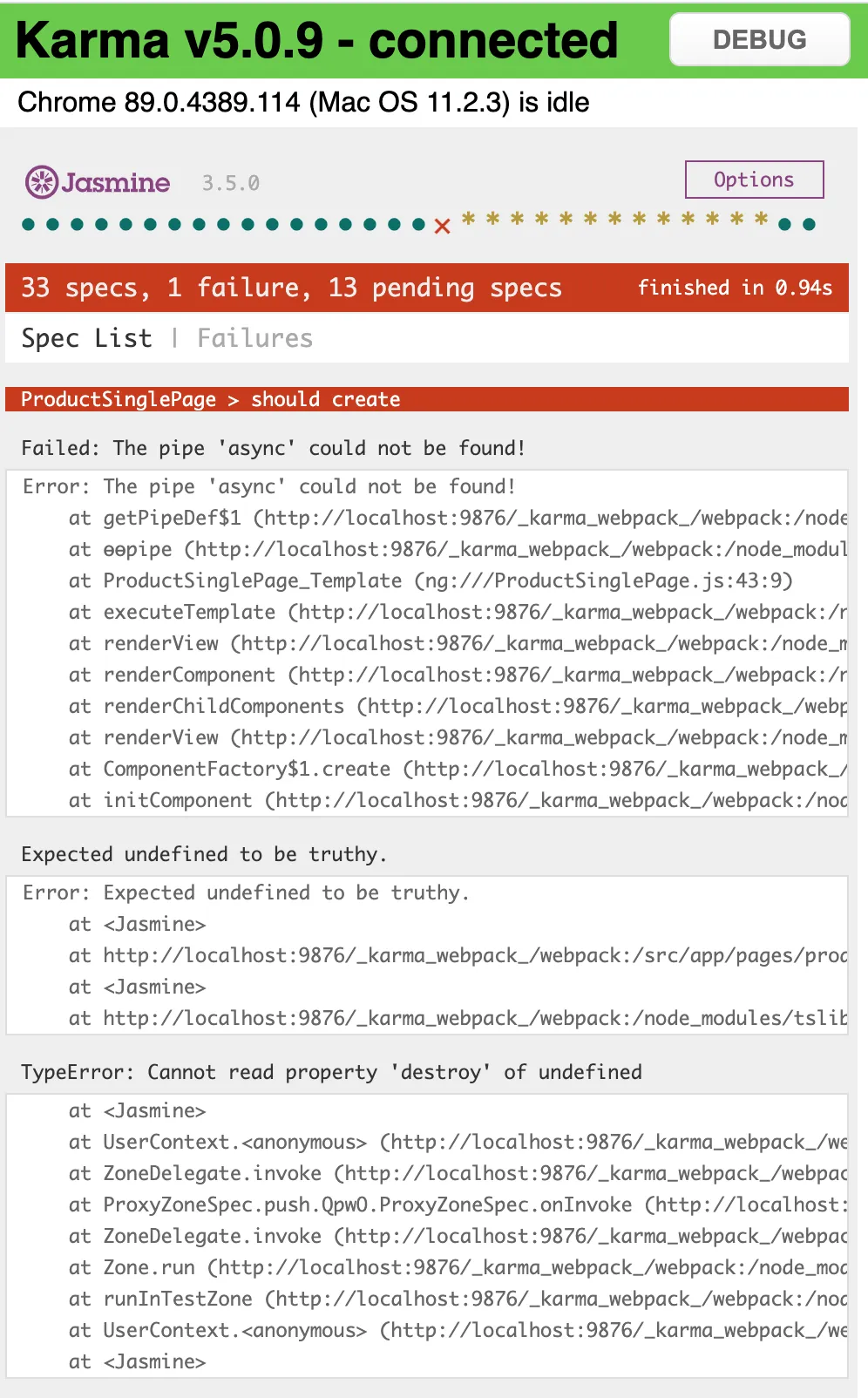
Task: Click the Jasmine logo icon
Action: tap(42, 182)
